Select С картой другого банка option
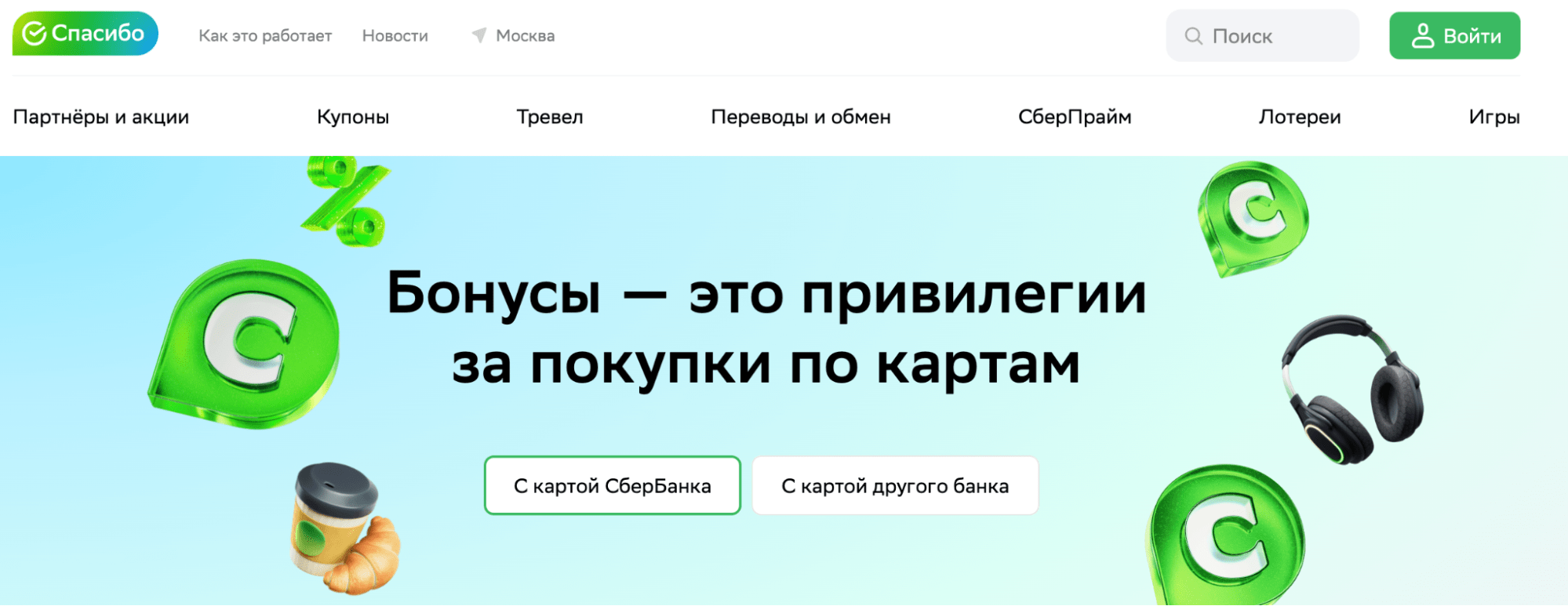 pyautogui.click(x=895, y=486)
